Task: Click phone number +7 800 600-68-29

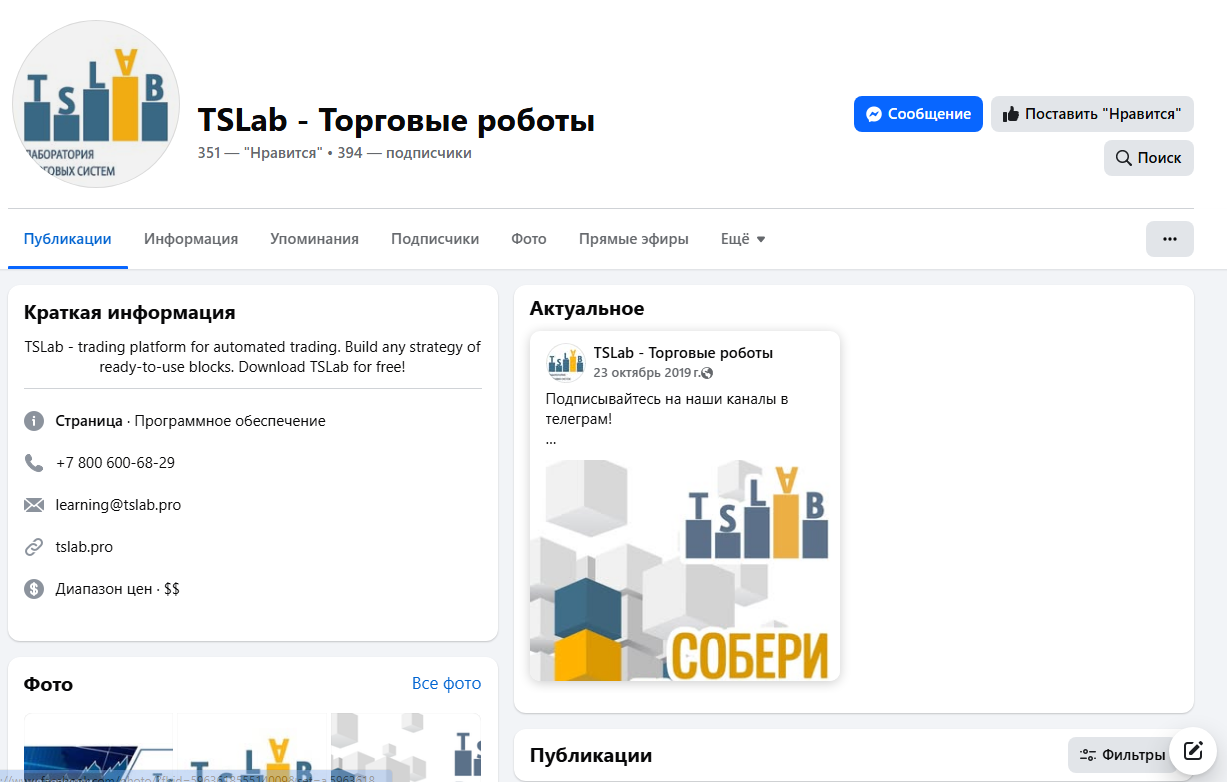Action: pyautogui.click(x=115, y=463)
